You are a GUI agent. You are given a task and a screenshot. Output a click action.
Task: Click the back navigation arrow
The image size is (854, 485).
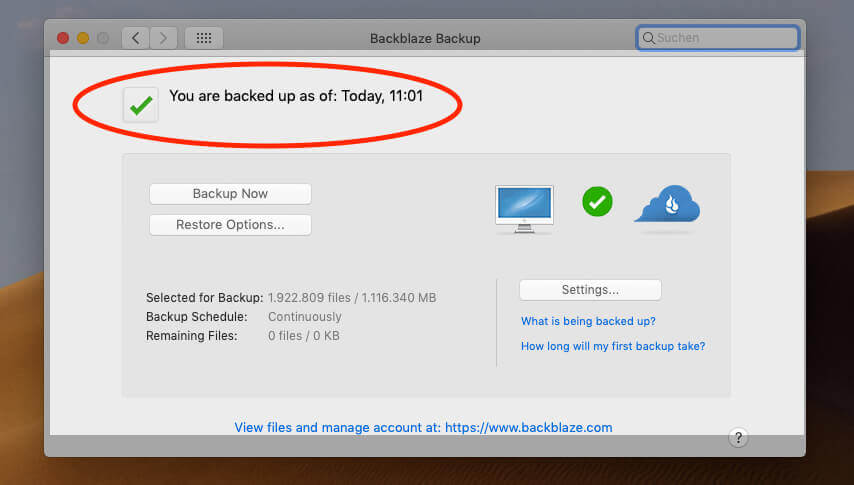(x=135, y=38)
